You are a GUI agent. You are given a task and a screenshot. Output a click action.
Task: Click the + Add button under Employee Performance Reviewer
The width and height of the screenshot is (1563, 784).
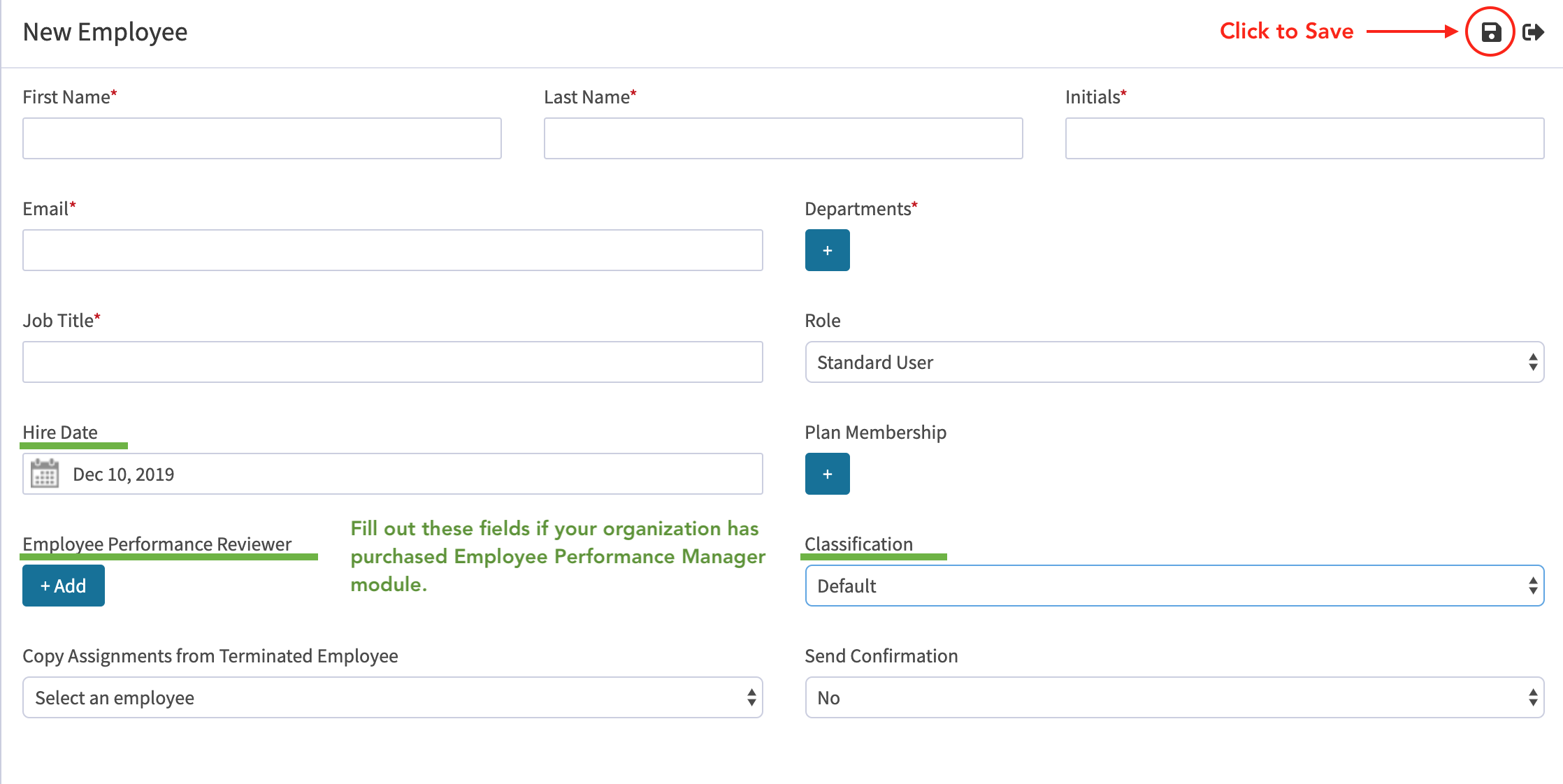[63, 586]
